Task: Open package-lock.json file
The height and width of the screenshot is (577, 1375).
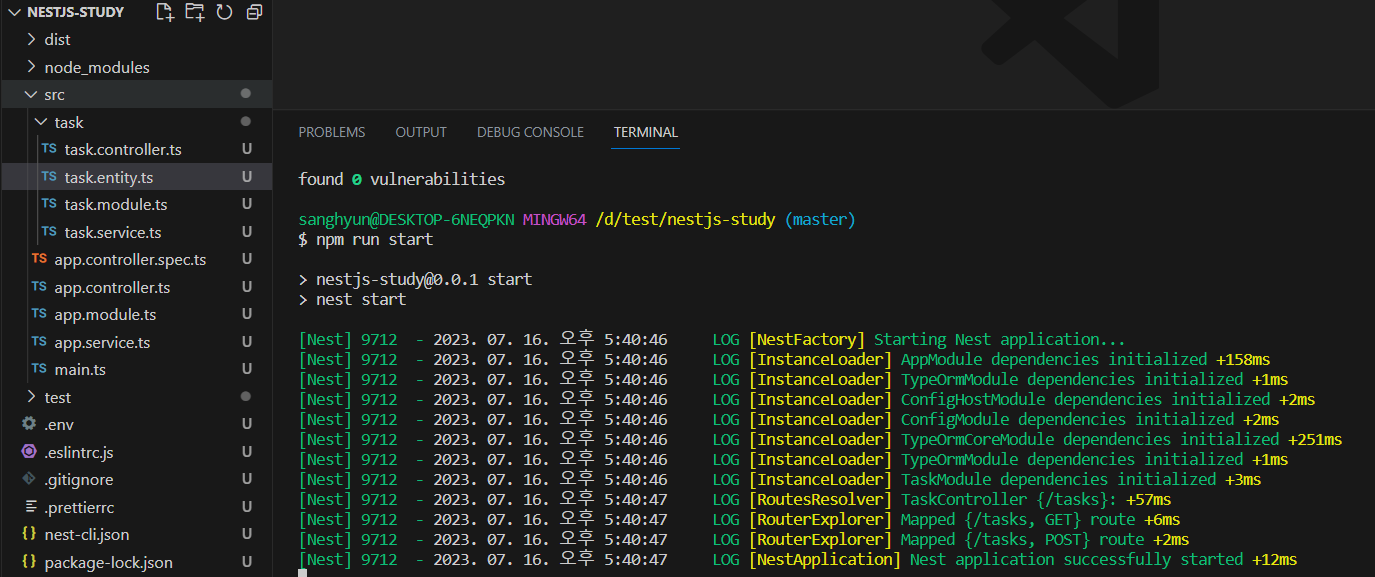Action: 108,562
